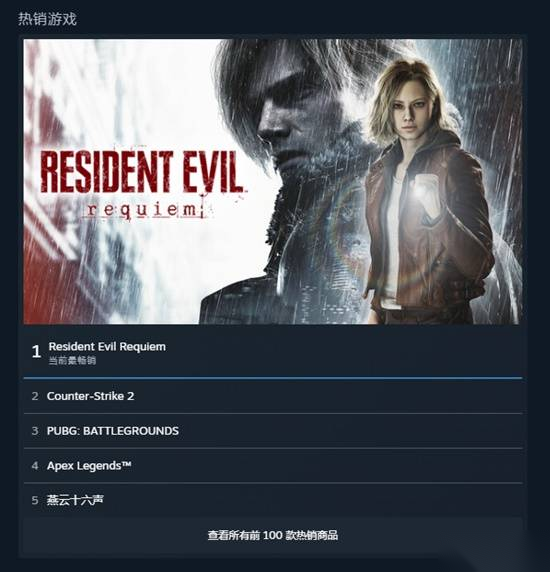The image size is (550, 572).
Task: Select the top-ranked Resident Evil Requiem entry title
Action: click(107, 347)
